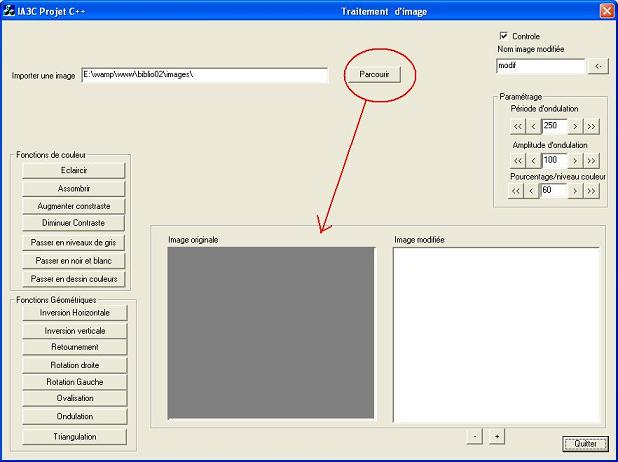Click the Triangulation button
Viewport: 618px width, 462px height.
(75, 437)
